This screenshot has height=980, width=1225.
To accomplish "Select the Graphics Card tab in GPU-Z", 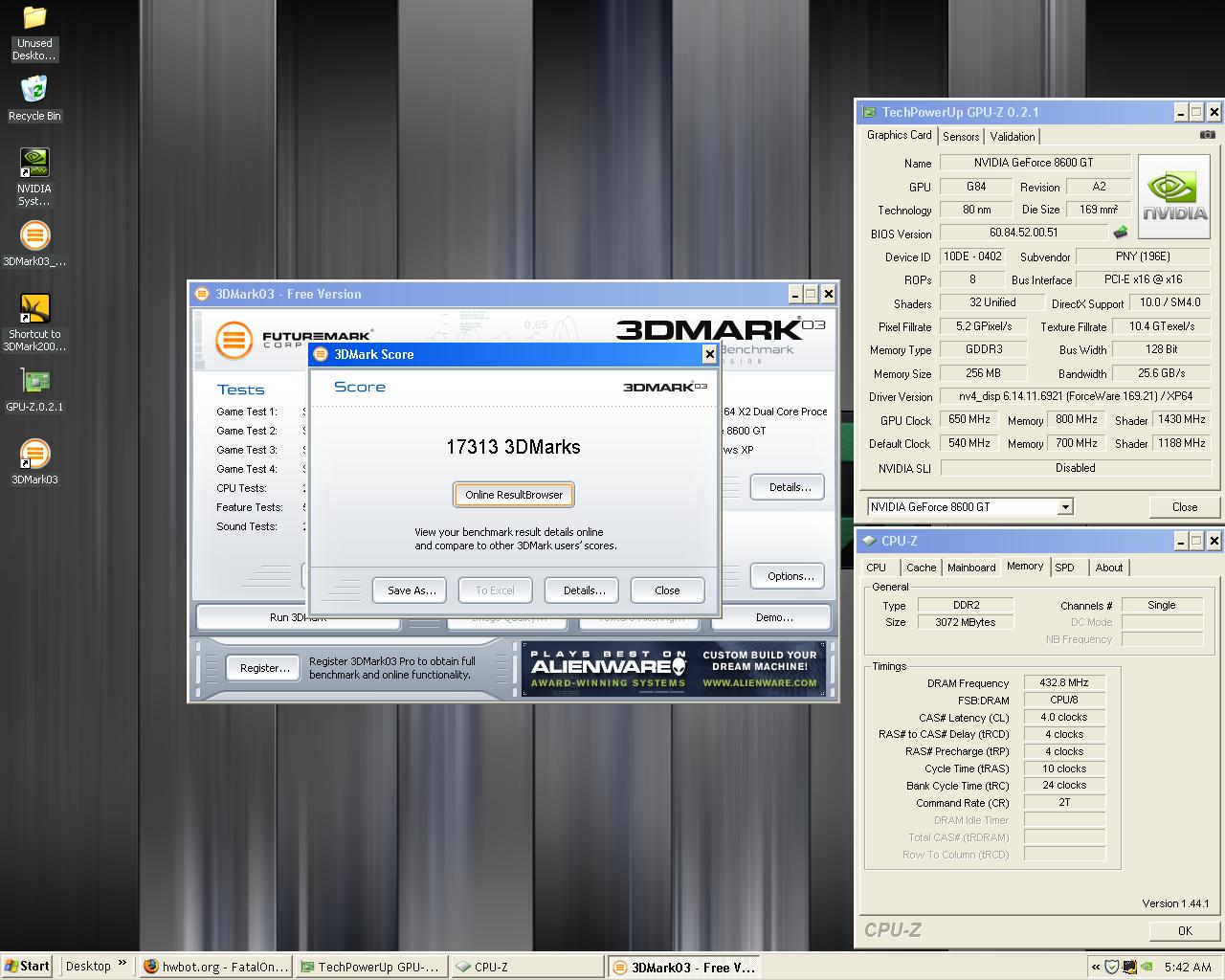I will pyautogui.click(x=899, y=135).
